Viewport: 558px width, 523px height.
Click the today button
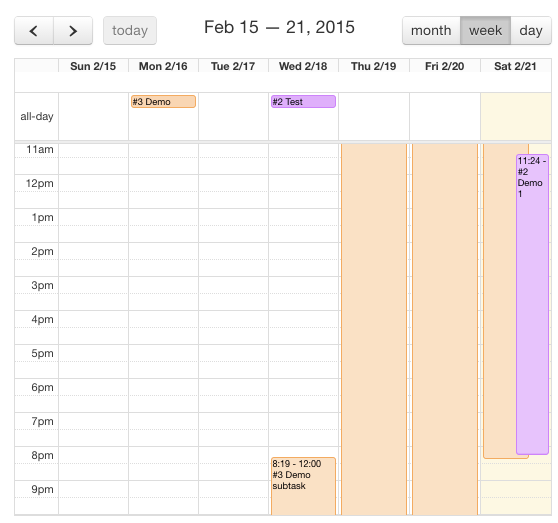pyautogui.click(x=130, y=31)
